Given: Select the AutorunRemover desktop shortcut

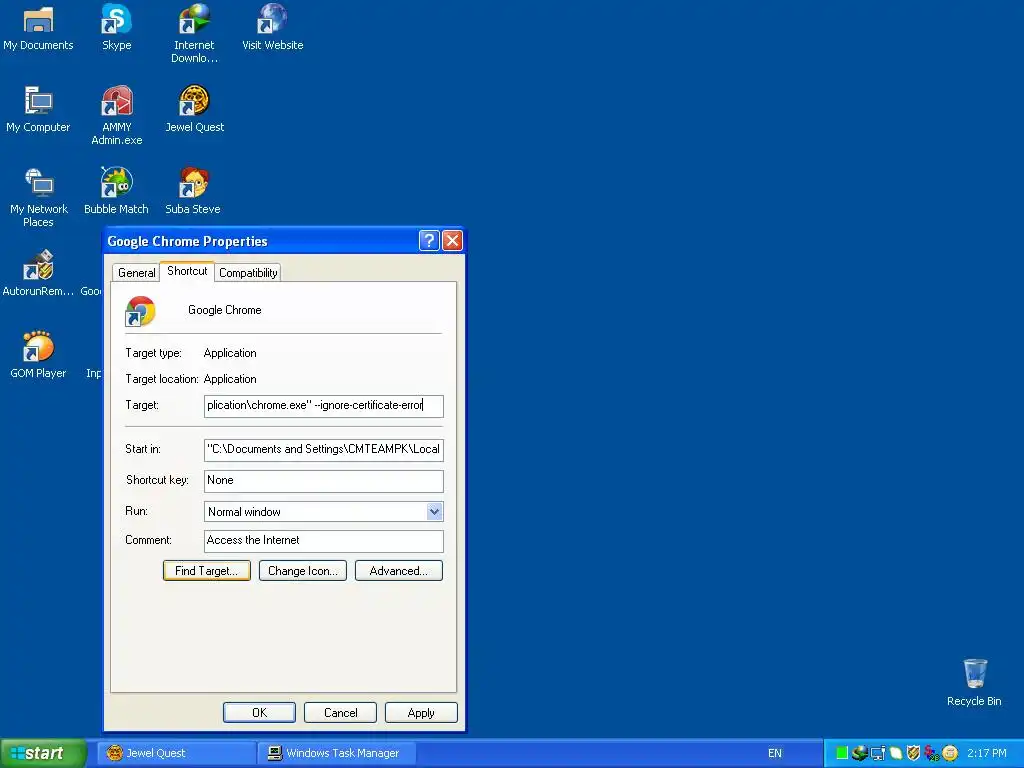Looking at the screenshot, I should click(38, 274).
